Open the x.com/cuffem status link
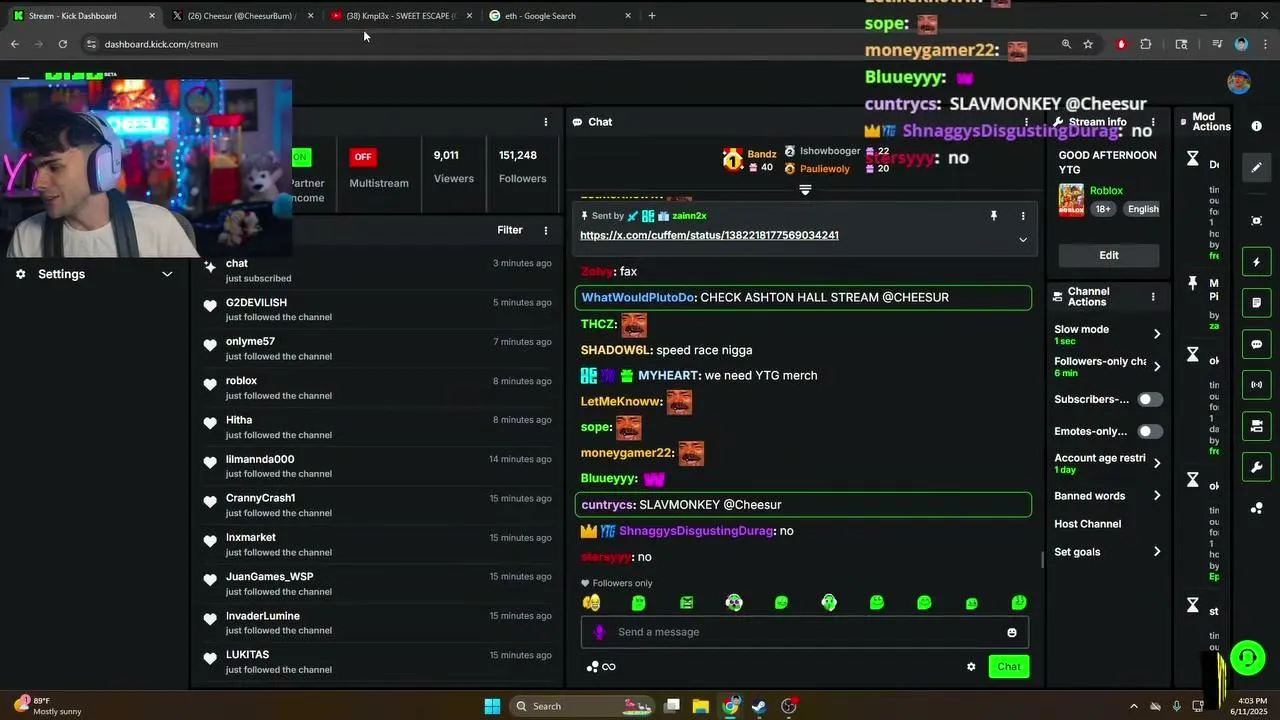1280x720 pixels. [709, 235]
